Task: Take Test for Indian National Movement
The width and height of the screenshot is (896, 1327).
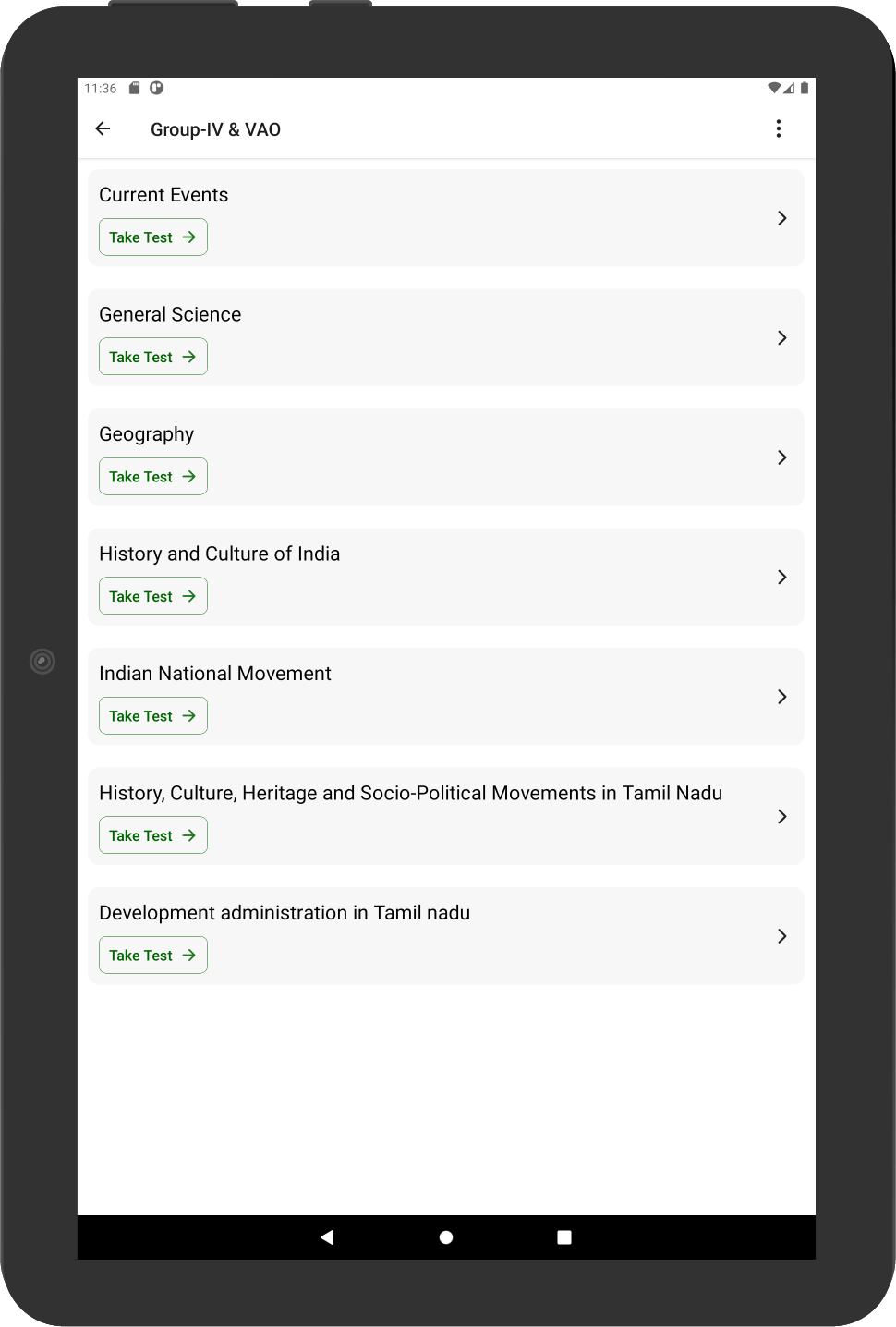Action: coord(153,716)
